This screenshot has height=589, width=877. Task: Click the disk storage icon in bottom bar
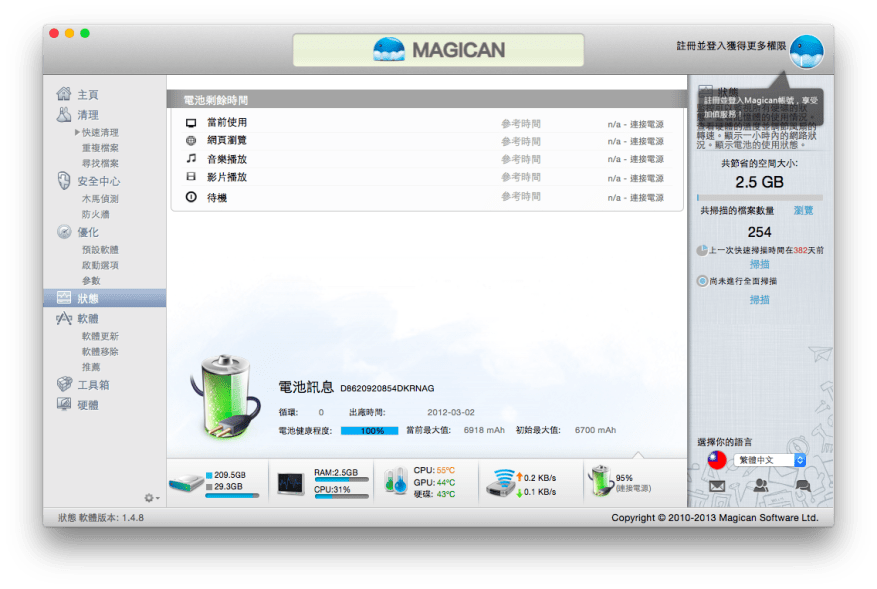[x=185, y=483]
